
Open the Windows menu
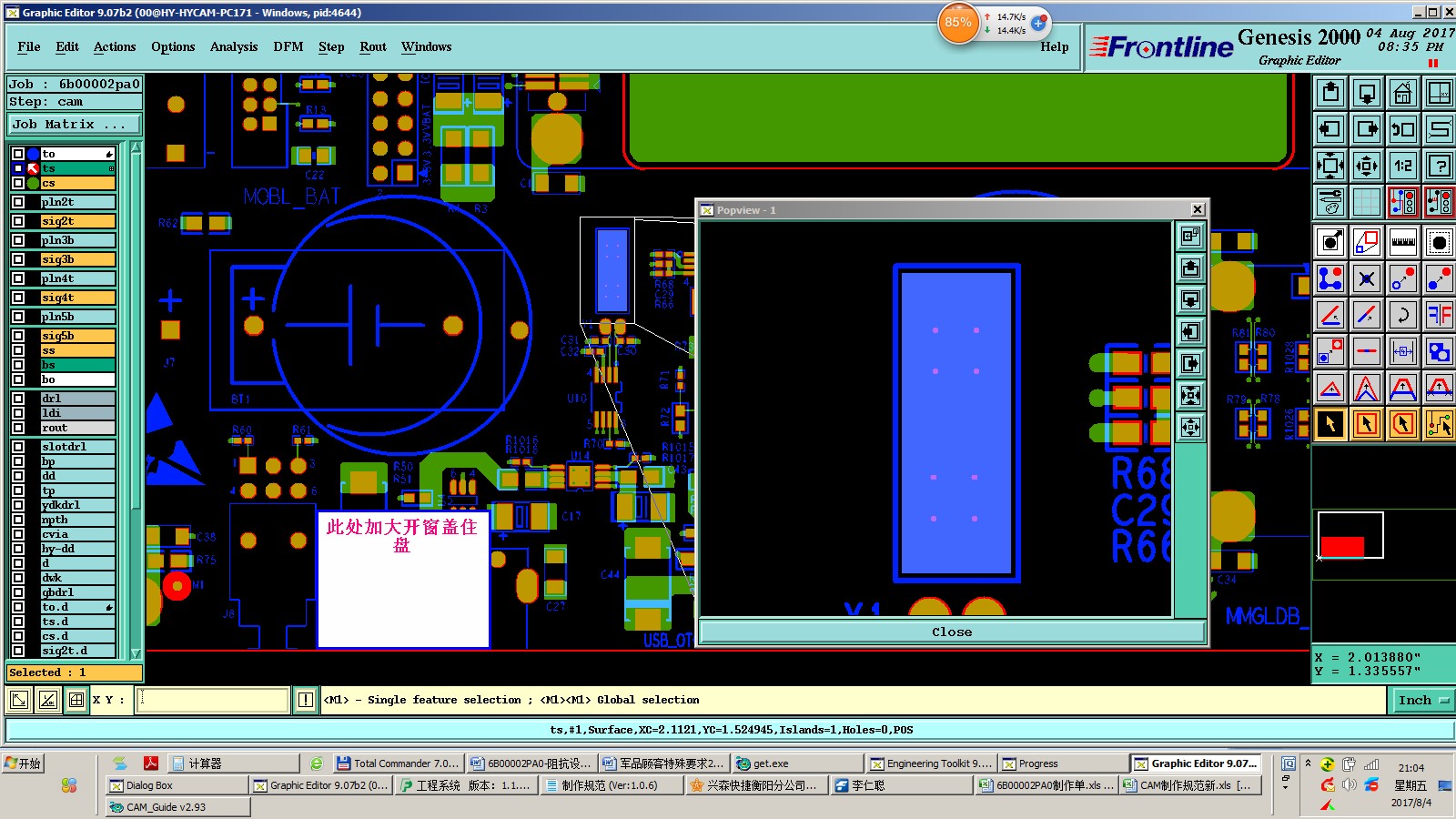point(426,47)
